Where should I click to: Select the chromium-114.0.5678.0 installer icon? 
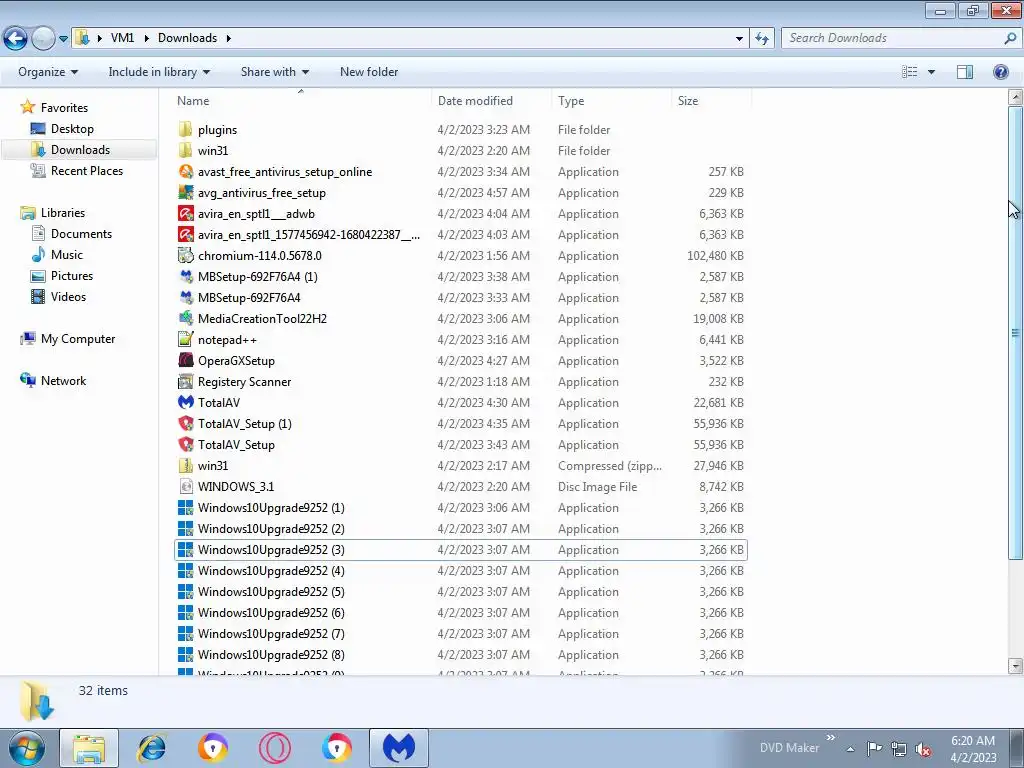point(185,255)
